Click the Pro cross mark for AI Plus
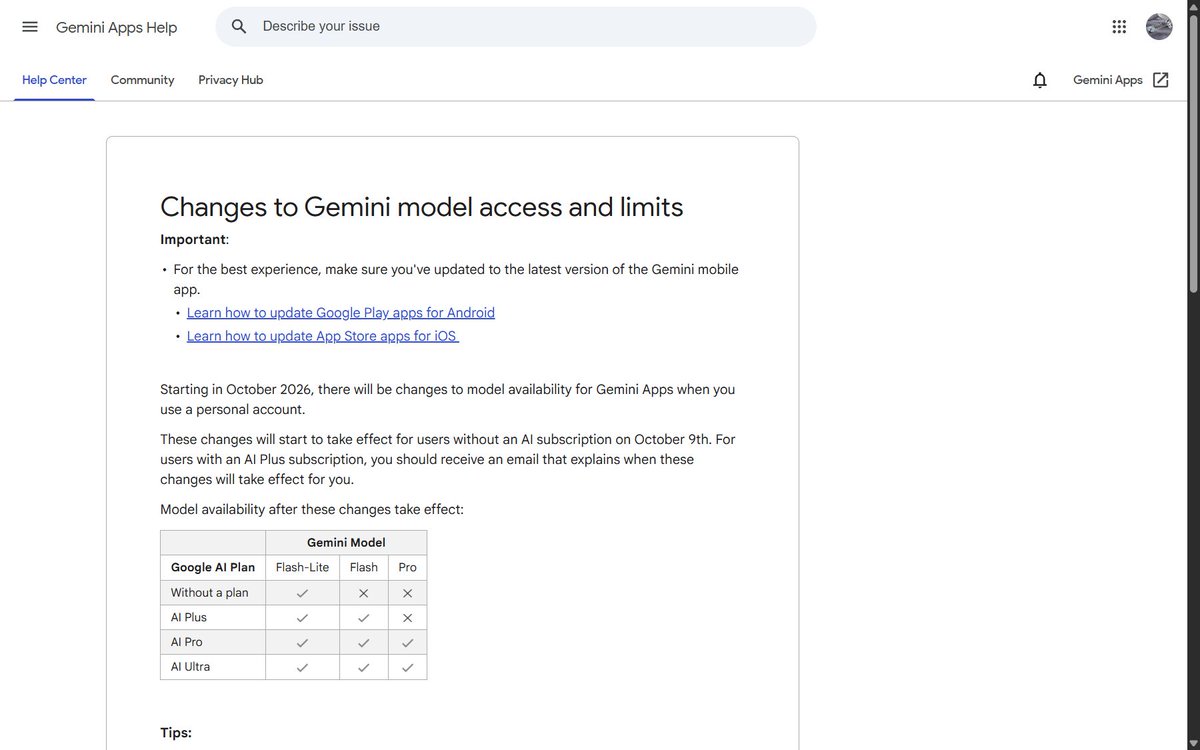Image resolution: width=1200 pixels, height=750 pixels. (x=407, y=618)
